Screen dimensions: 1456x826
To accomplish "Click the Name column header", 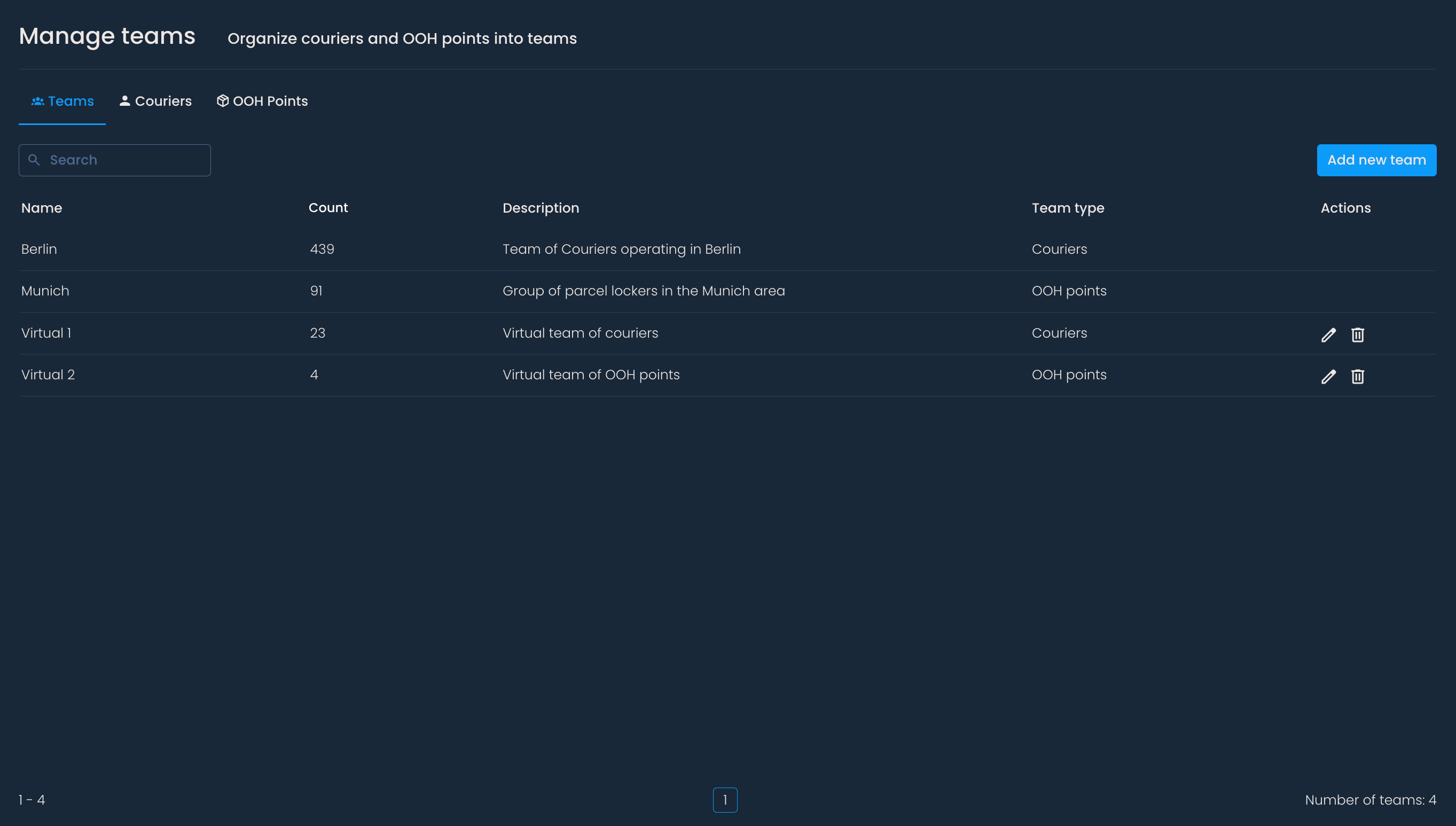I will (x=41, y=208).
